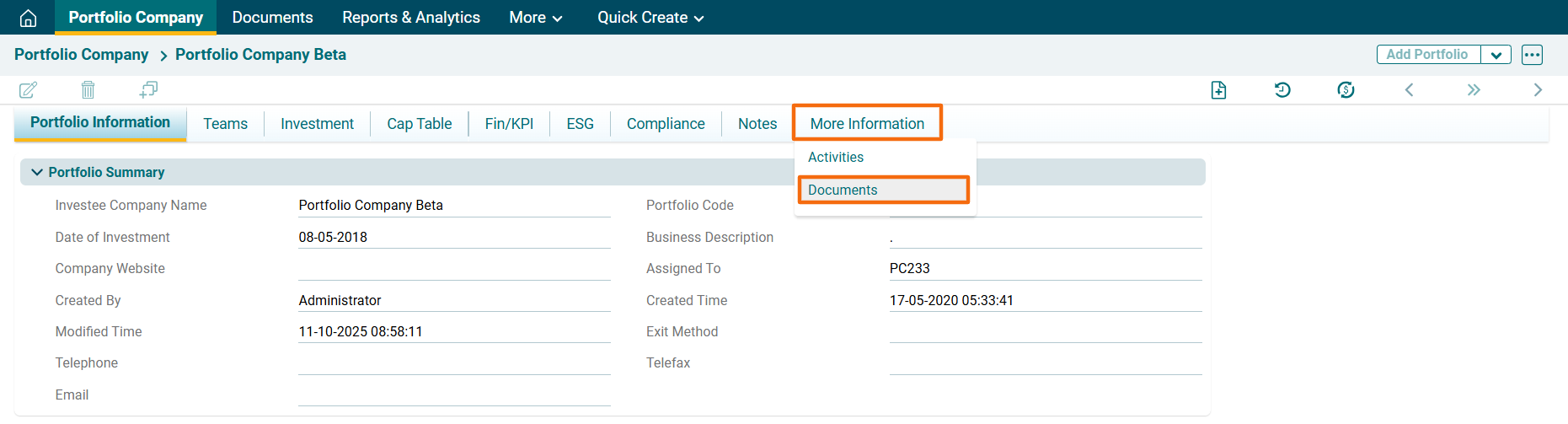This screenshot has height=424, width=1568.
Task: Switch to the Cap Table tab
Action: (419, 124)
